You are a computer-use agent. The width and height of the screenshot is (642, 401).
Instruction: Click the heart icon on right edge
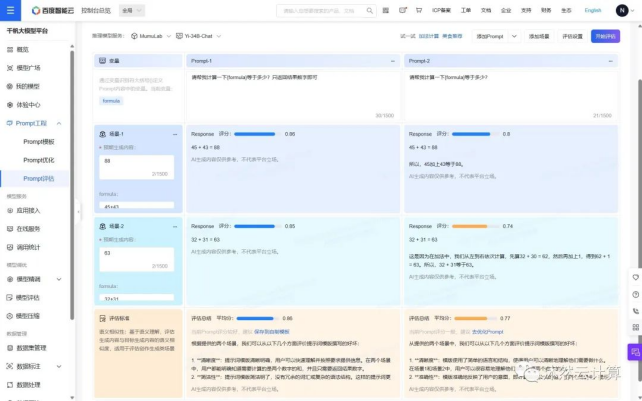(635, 278)
